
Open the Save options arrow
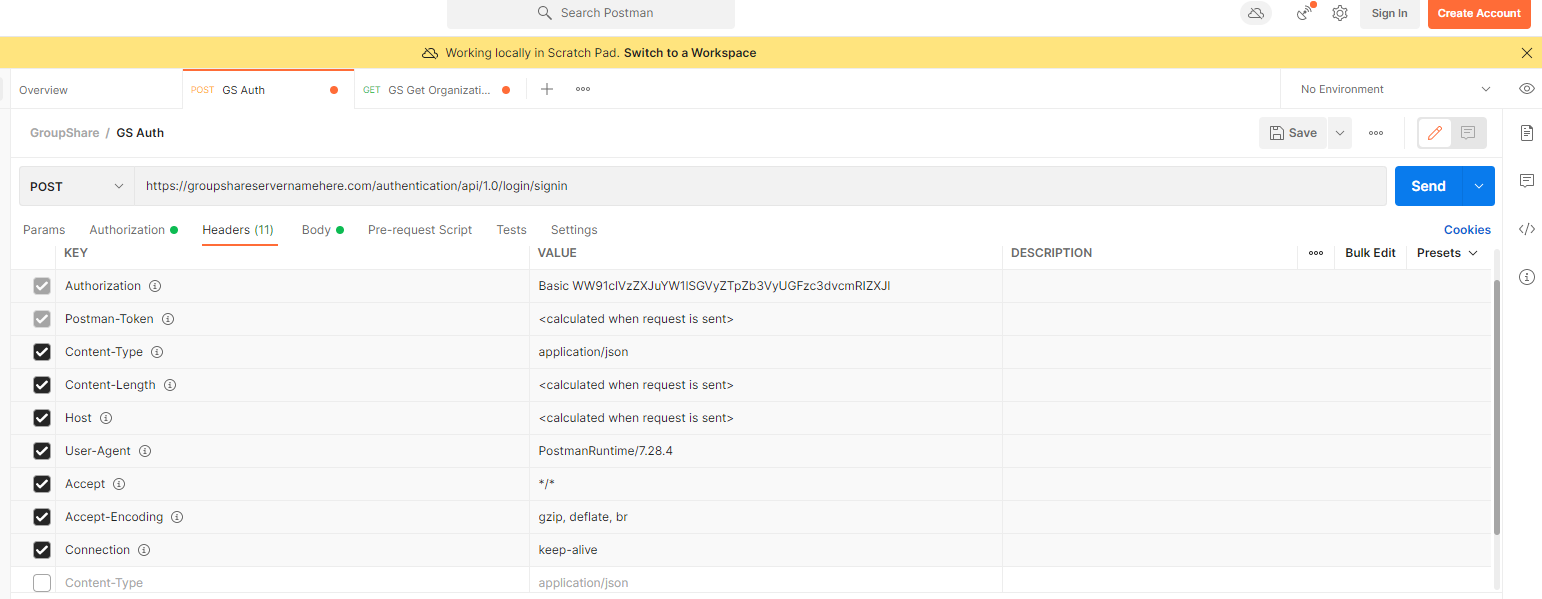[x=1340, y=133]
